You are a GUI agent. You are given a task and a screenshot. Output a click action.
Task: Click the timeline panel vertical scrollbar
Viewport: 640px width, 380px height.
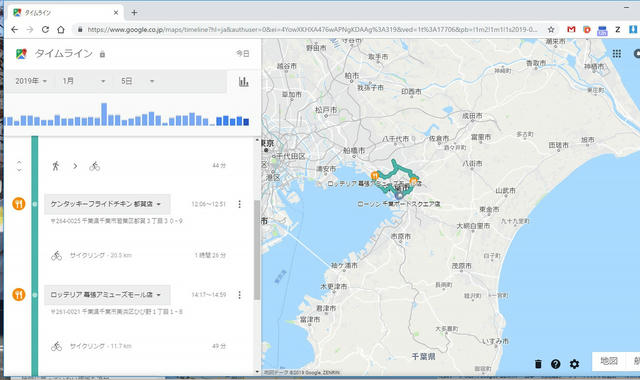point(257,249)
